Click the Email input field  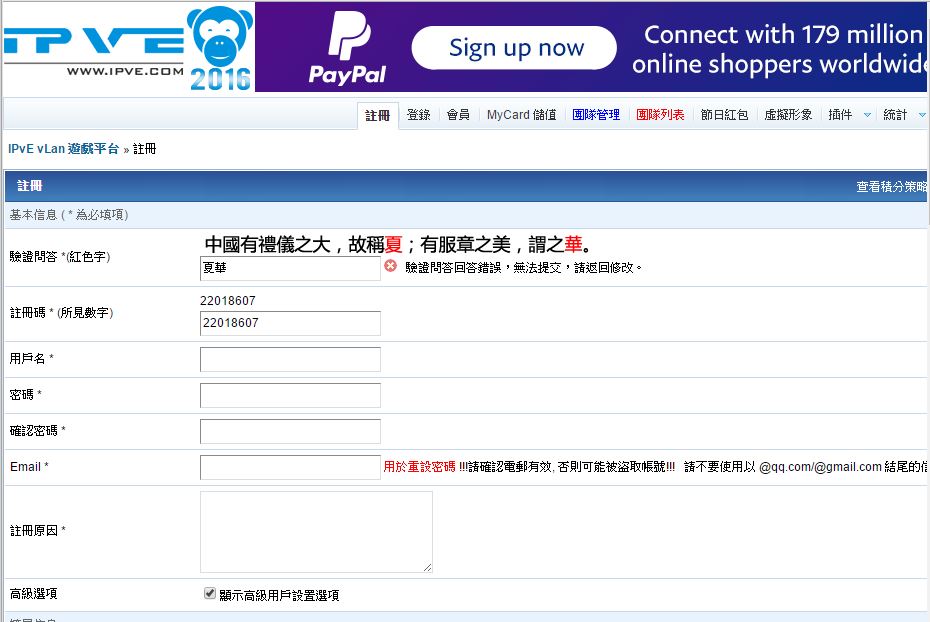(290, 467)
